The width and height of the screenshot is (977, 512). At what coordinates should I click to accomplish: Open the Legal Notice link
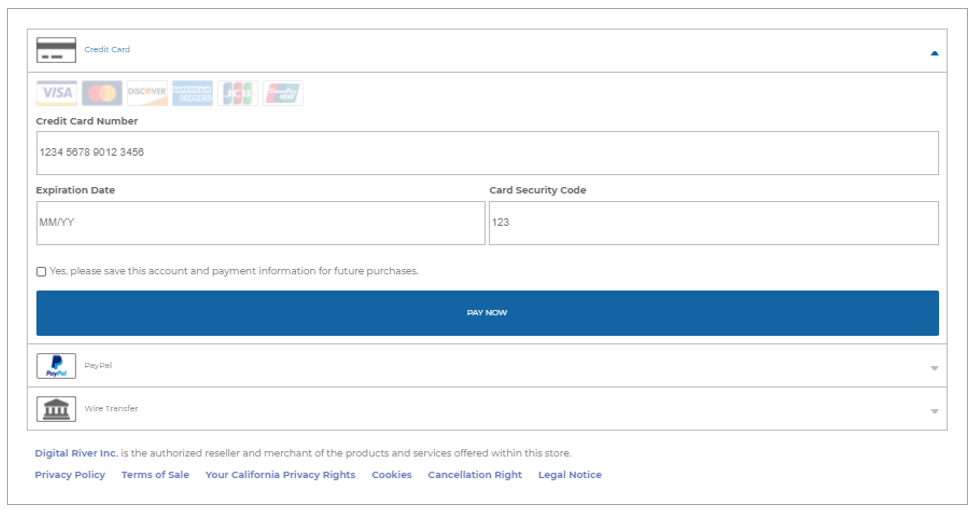570,475
